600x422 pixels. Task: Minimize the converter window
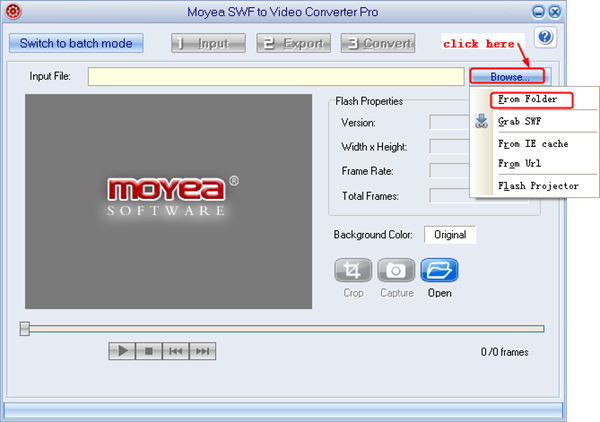(538, 12)
